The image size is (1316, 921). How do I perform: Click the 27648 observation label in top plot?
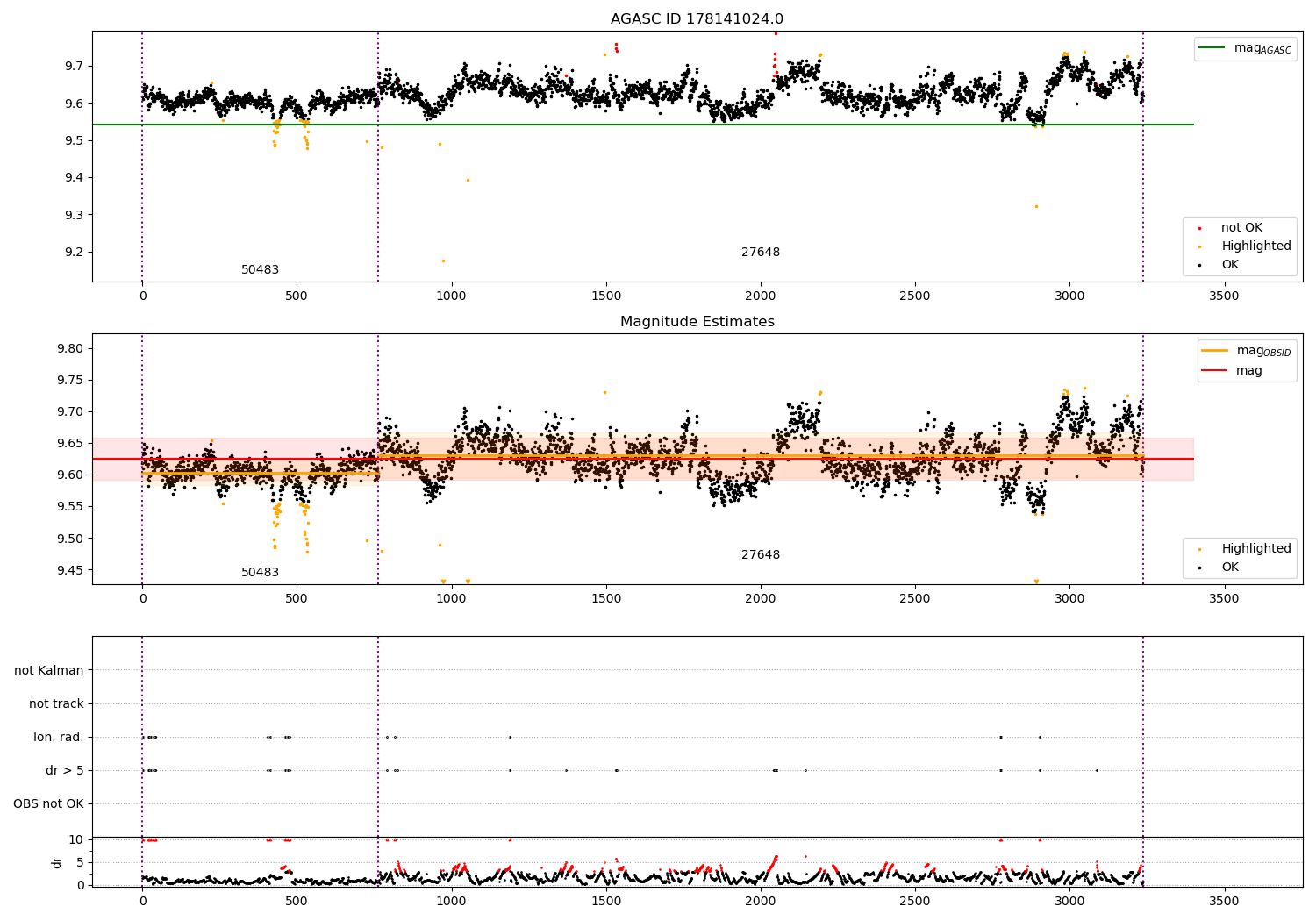[x=761, y=253]
